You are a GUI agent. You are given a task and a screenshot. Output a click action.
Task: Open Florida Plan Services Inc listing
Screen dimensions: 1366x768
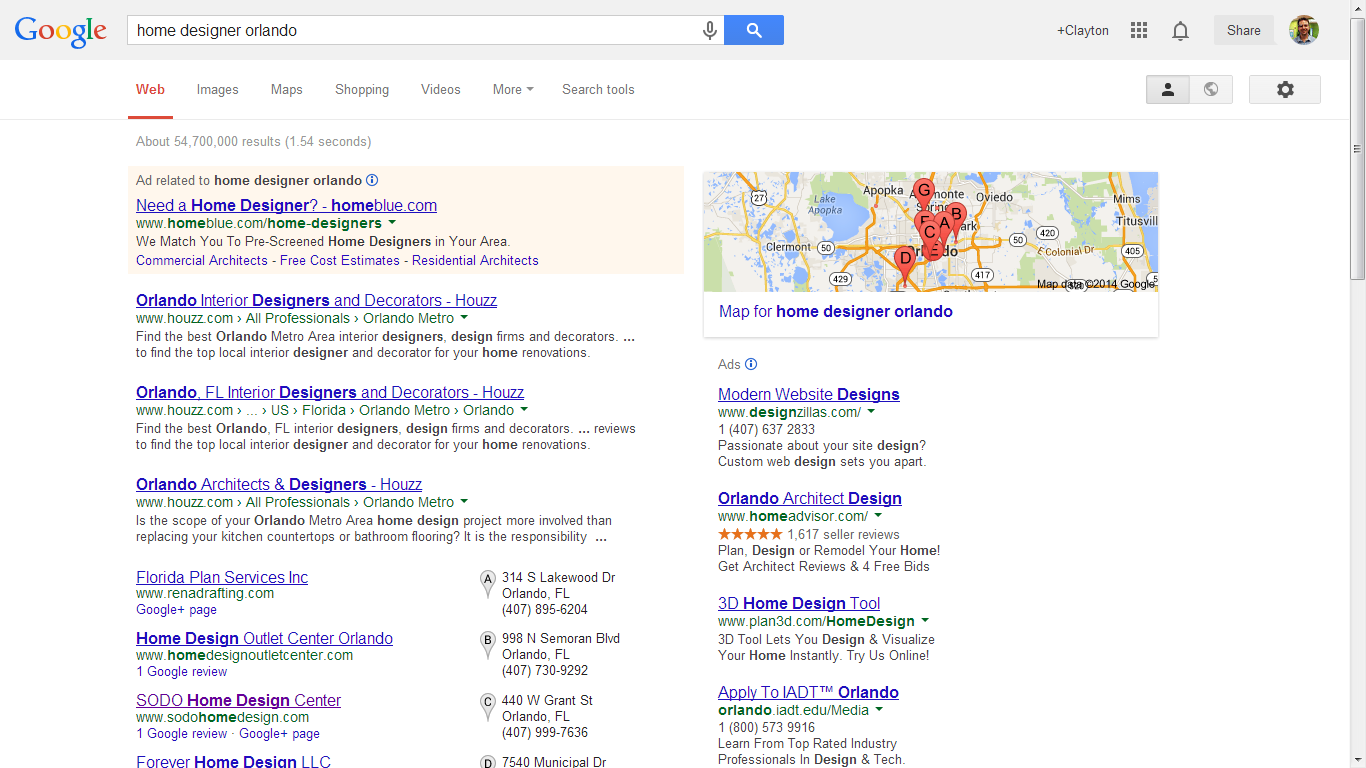(x=222, y=577)
